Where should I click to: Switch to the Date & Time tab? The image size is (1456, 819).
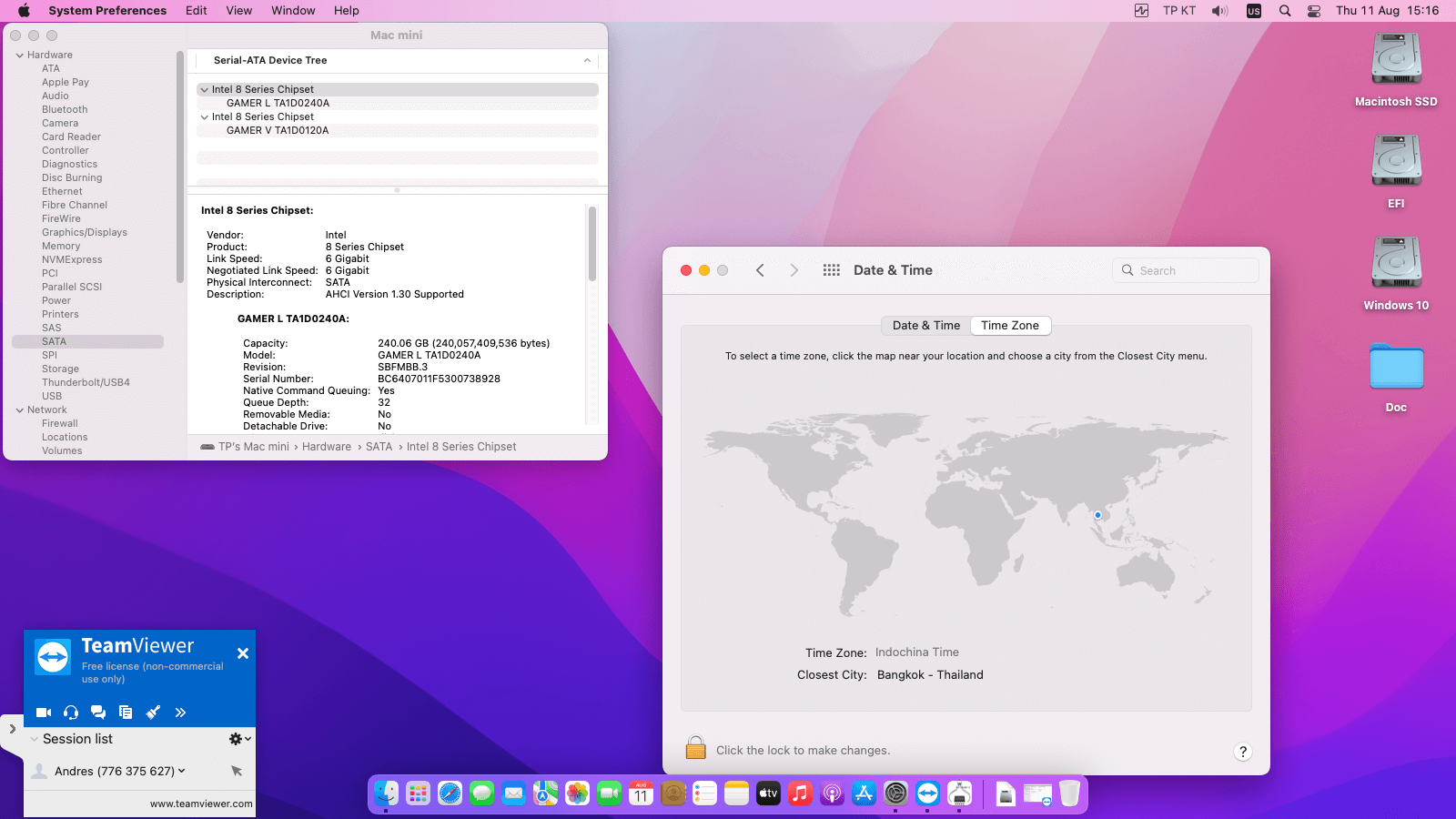click(925, 326)
